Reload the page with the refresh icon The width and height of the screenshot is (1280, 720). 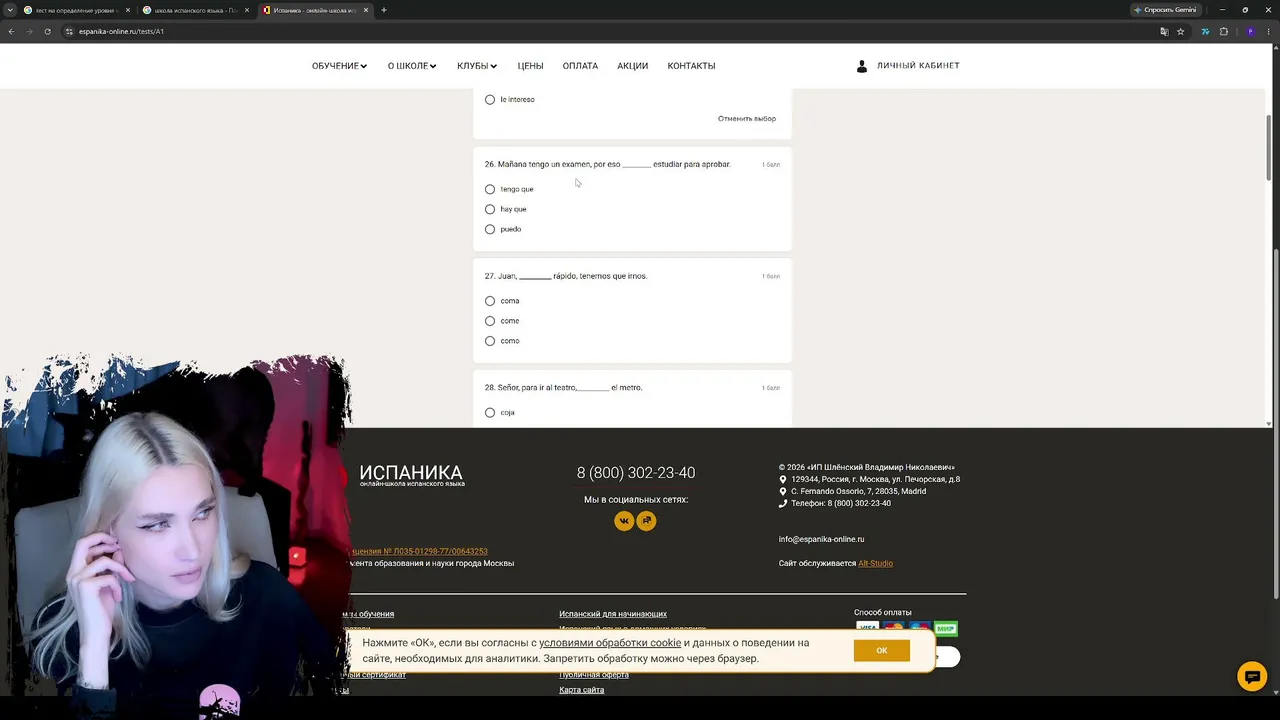point(47,31)
